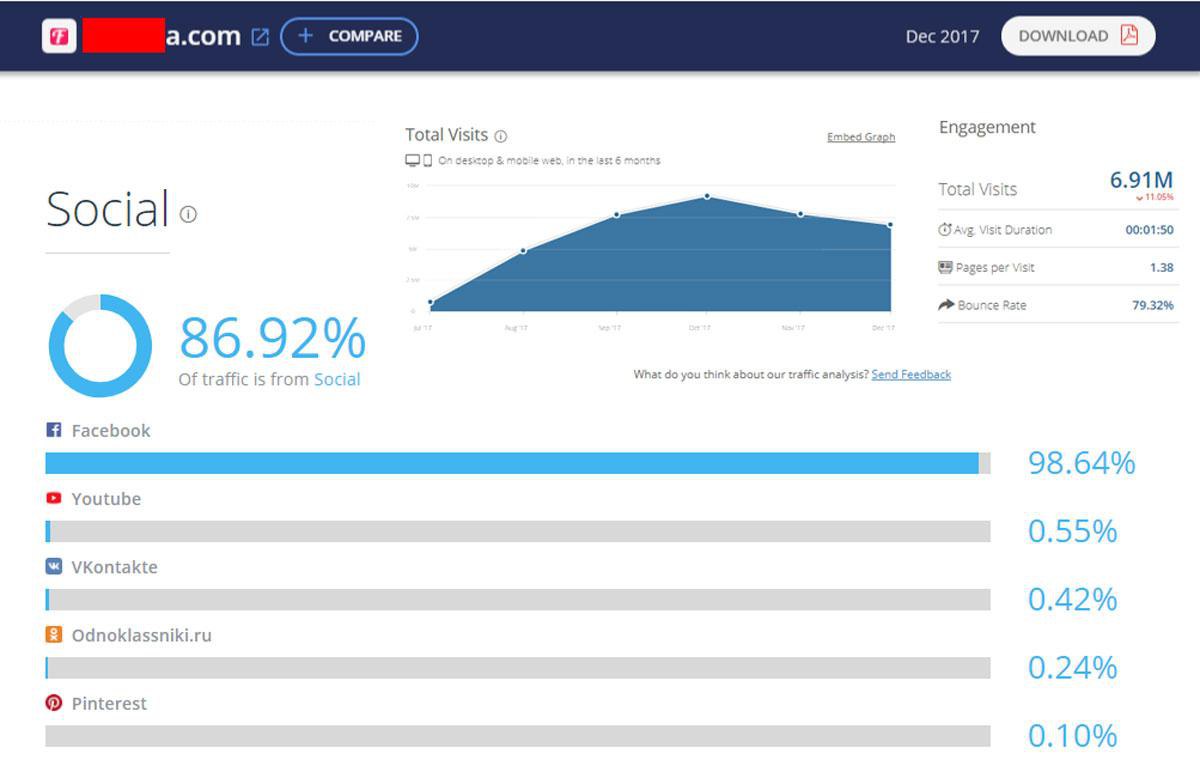Click the 0.55% Youtube percentage
The height and width of the screenshot is (772, 1200).
click(x=1073, y=531)
